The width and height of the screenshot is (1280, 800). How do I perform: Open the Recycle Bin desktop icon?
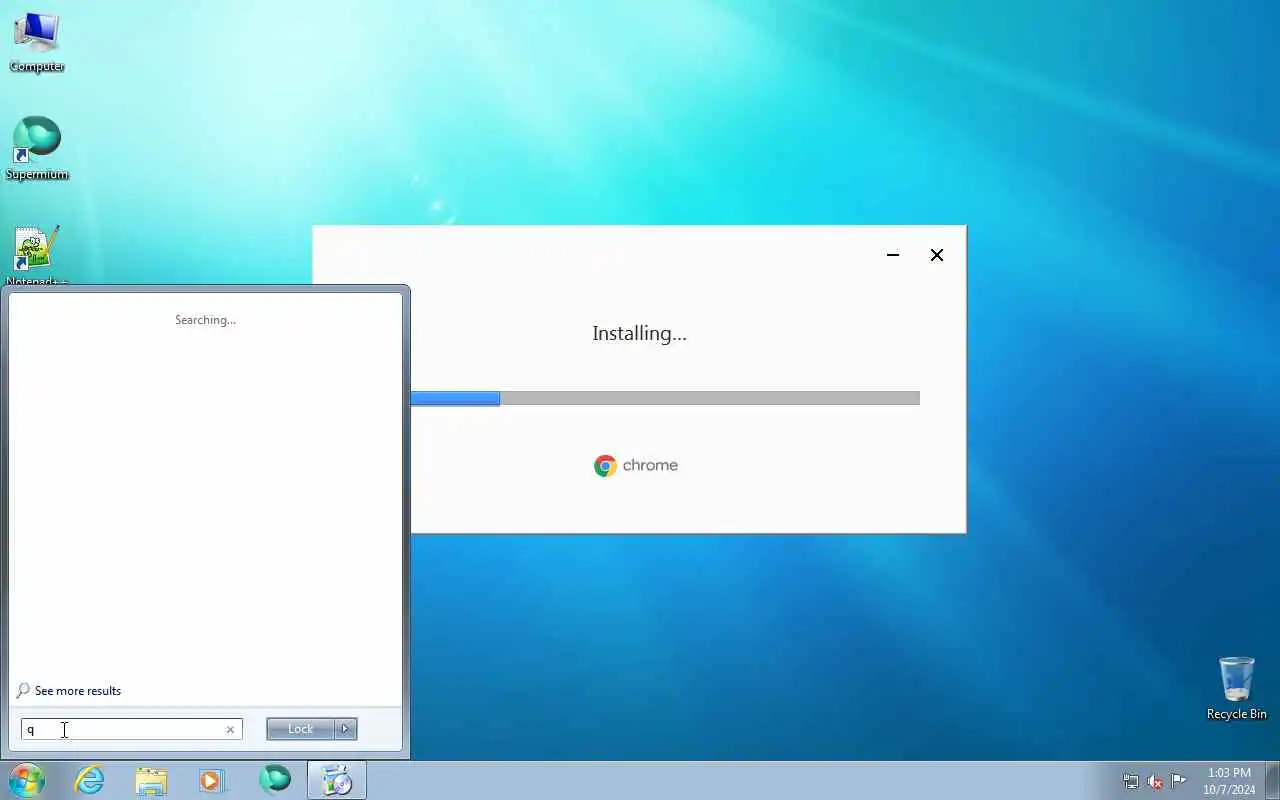[1236, 688]
